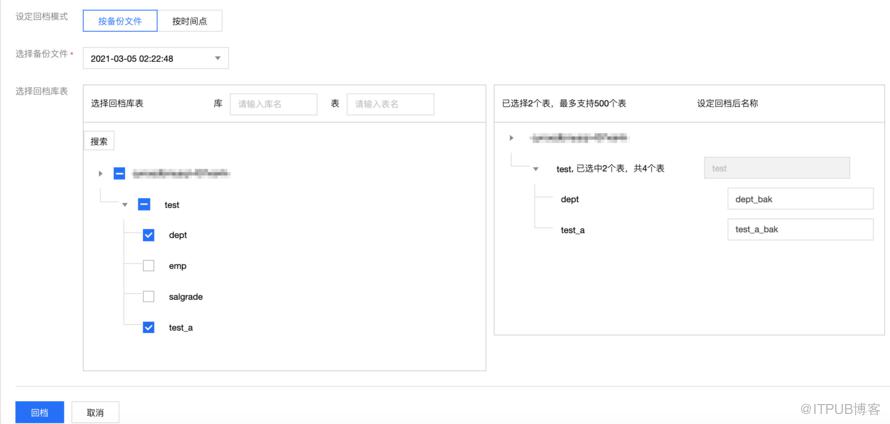Click the text 已选择2个表，最多支持500个表

pyautogui.click(x=564, y=104)
